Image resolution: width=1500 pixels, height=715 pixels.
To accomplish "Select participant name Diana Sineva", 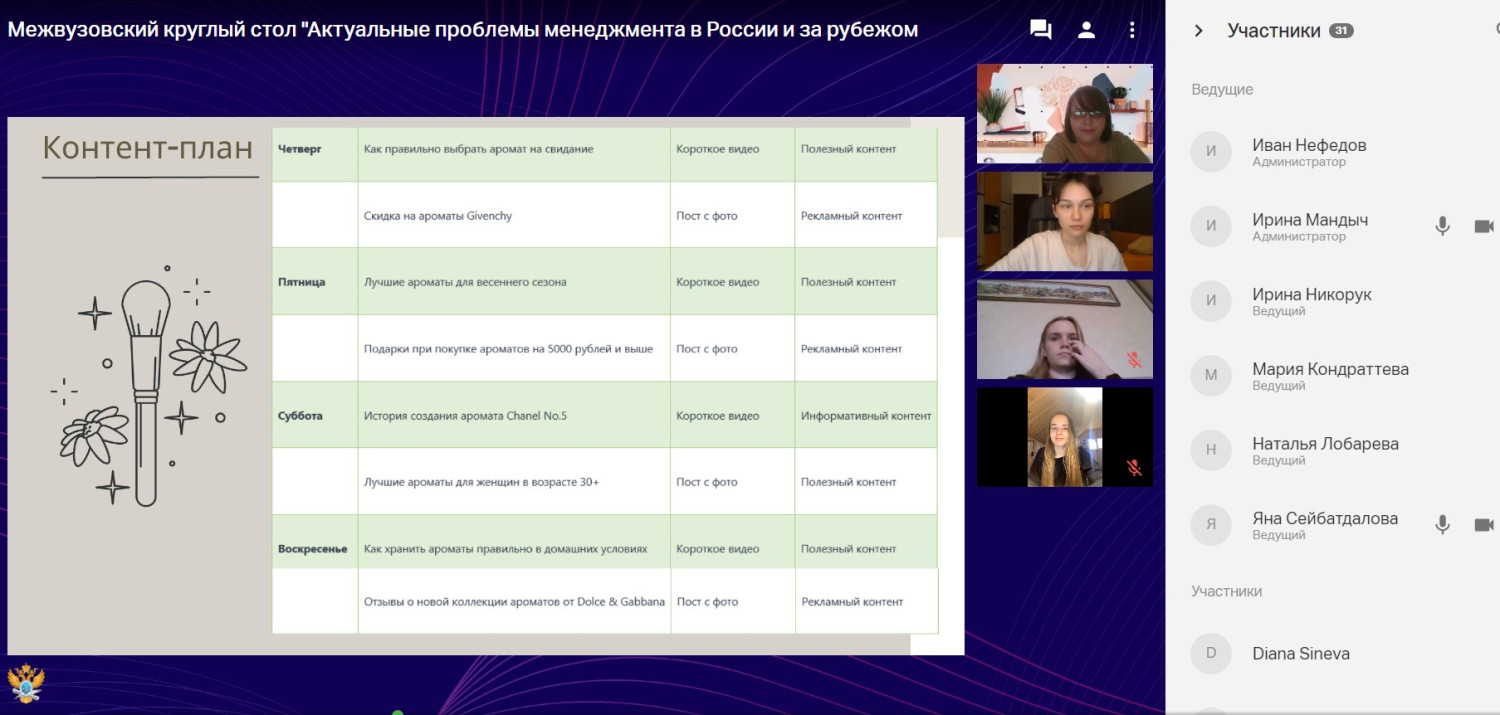I will click(x=1301, y=654).
